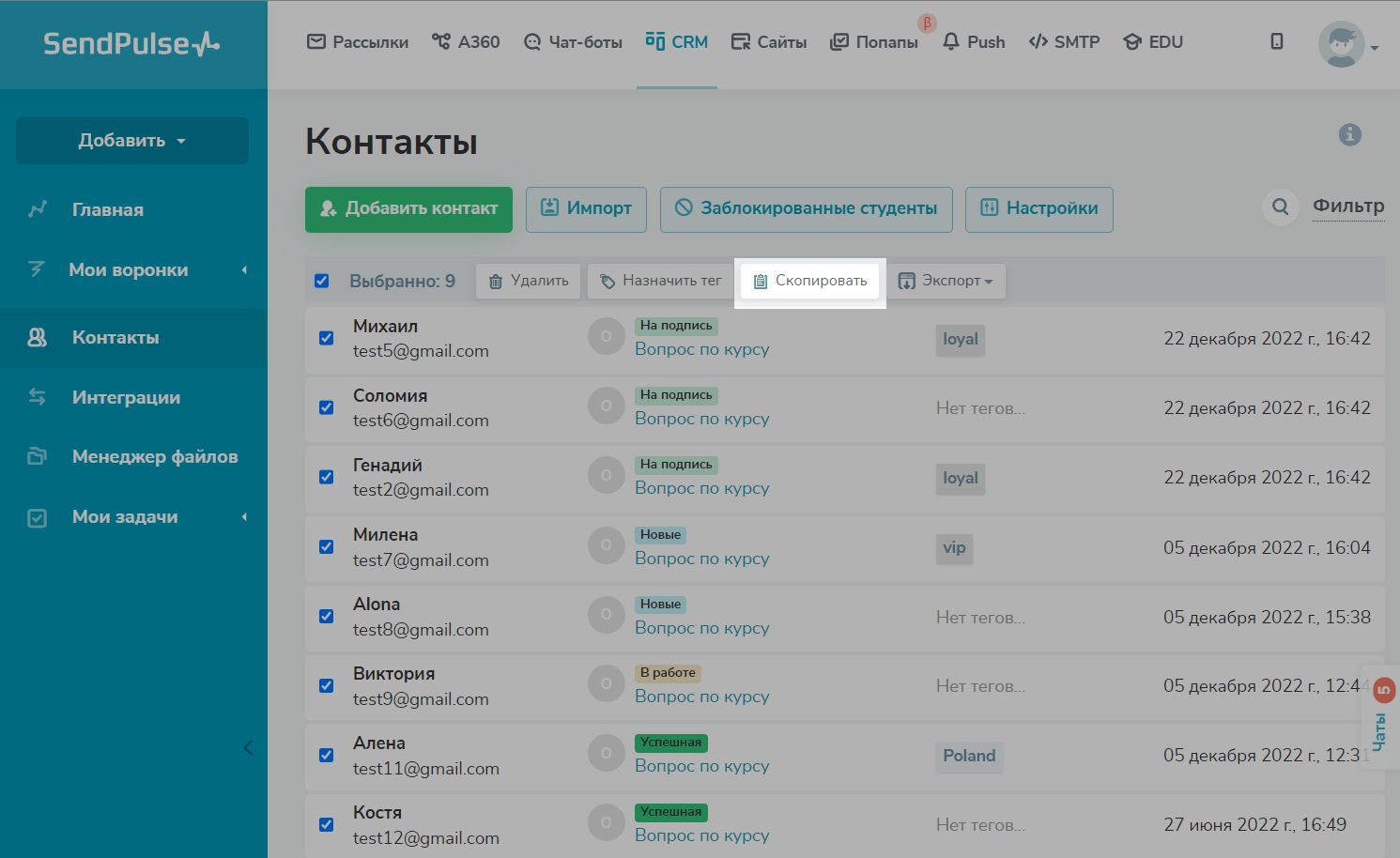Click the avatar circle for Милена
Image resolution: width=1400 pixels, height=858 pixels.
click(607, 545)
